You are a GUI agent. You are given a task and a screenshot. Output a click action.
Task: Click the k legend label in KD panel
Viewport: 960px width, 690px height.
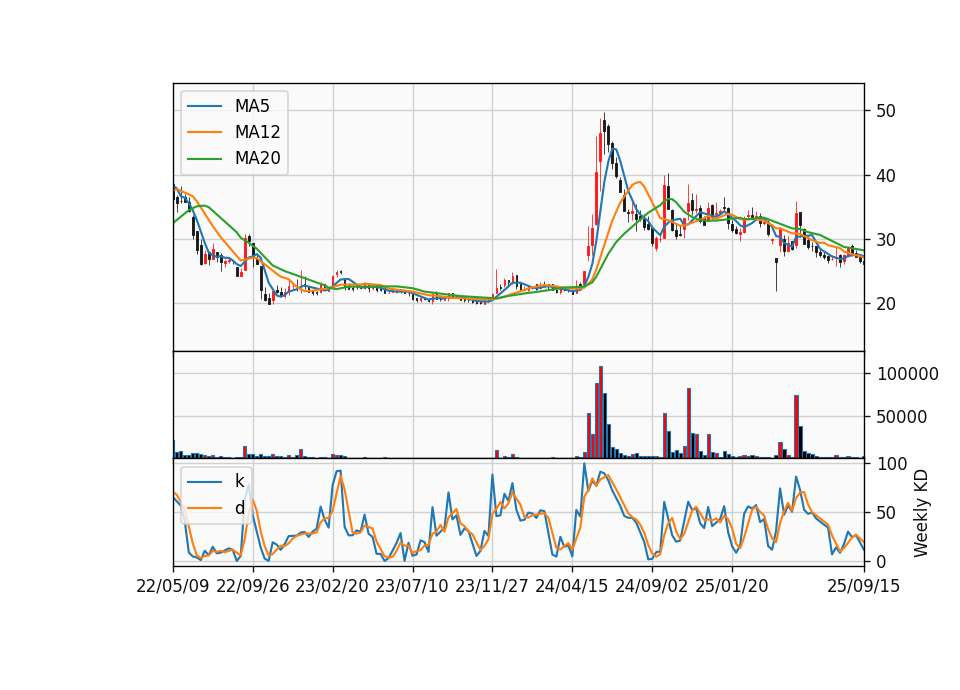[239, 481]
